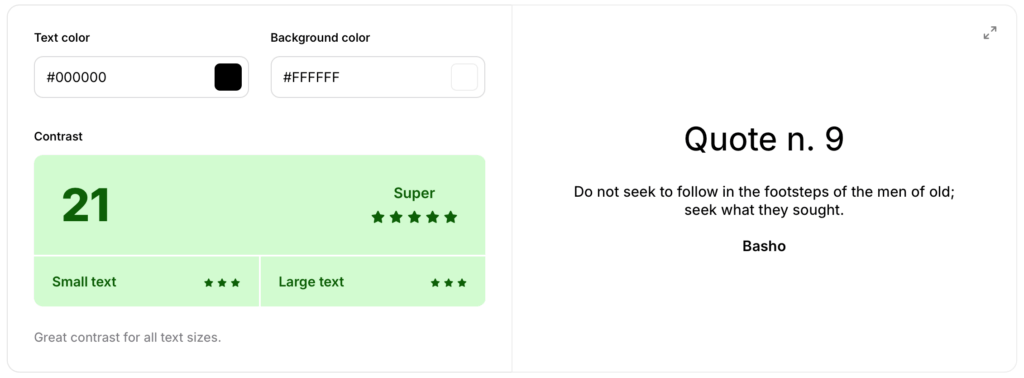
Task: Select the Large text result label
Action: click(311, 282)
